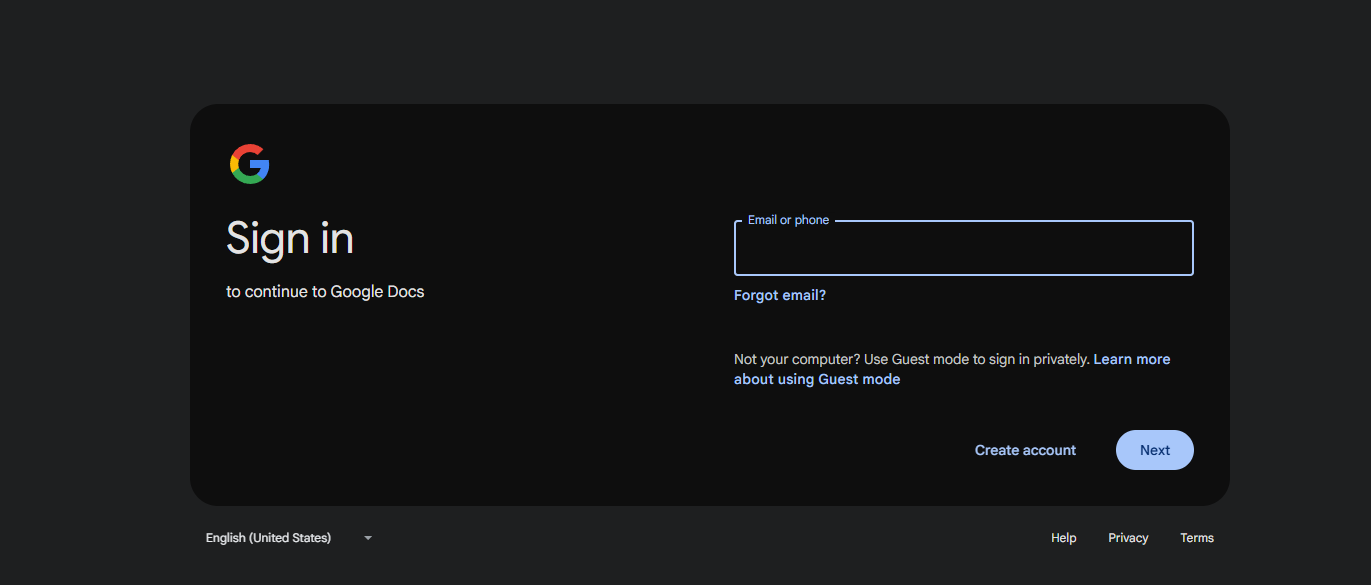Click the left edge of the email field

[x=745, y=249]
